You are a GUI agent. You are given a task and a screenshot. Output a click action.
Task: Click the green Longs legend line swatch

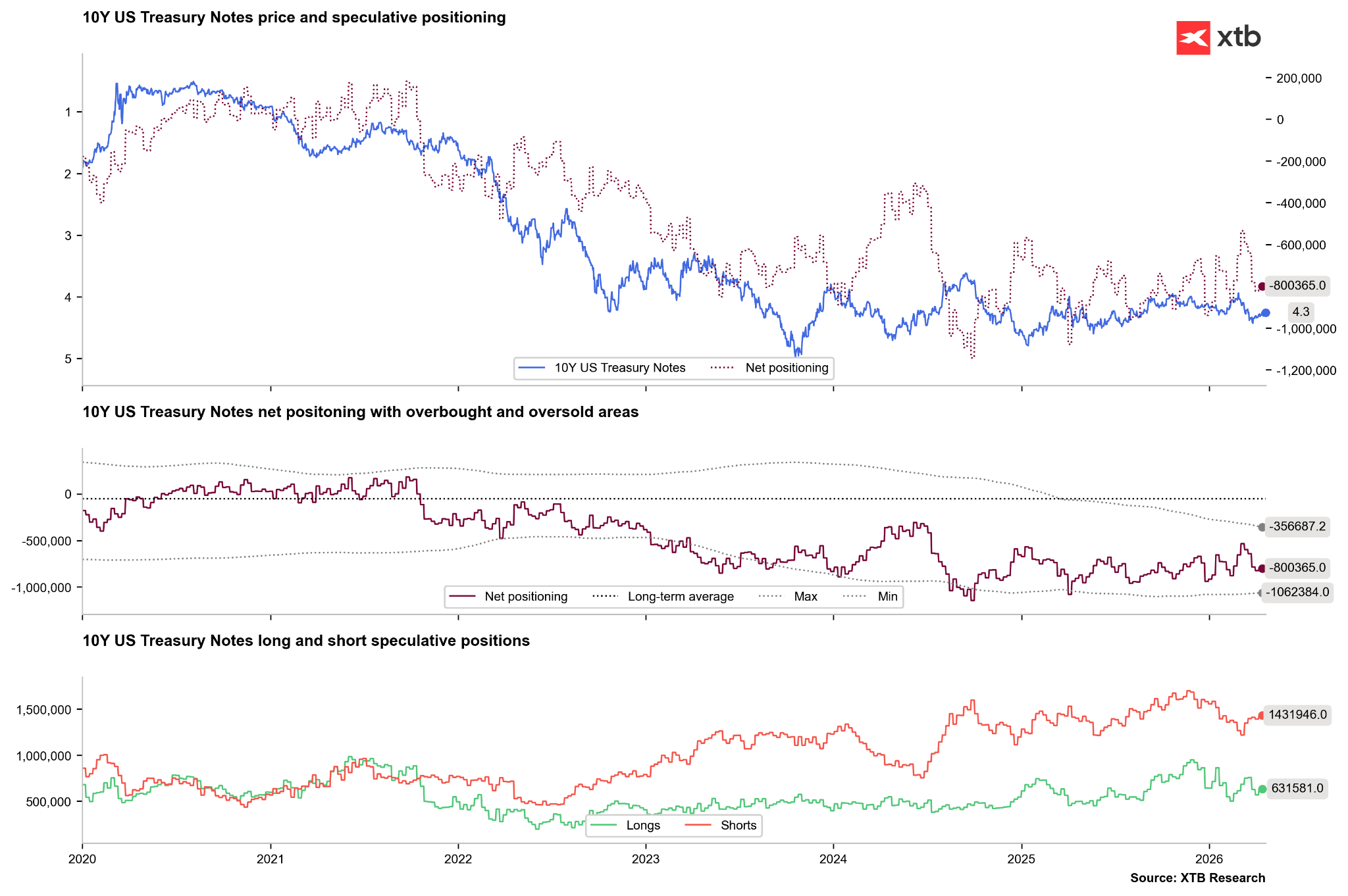pos(603,826)
